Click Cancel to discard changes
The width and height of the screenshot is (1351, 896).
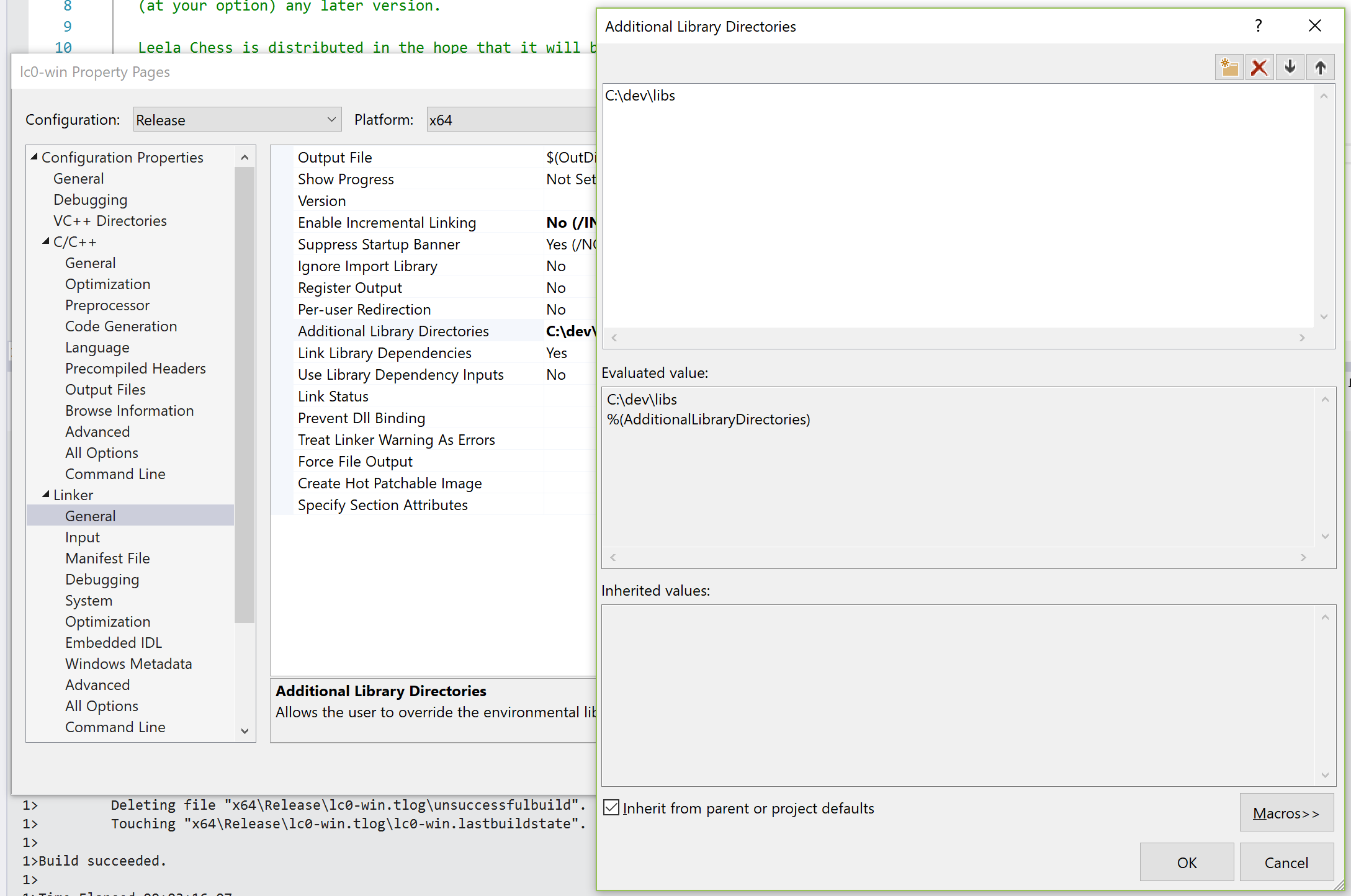(x=1286, y=862)
